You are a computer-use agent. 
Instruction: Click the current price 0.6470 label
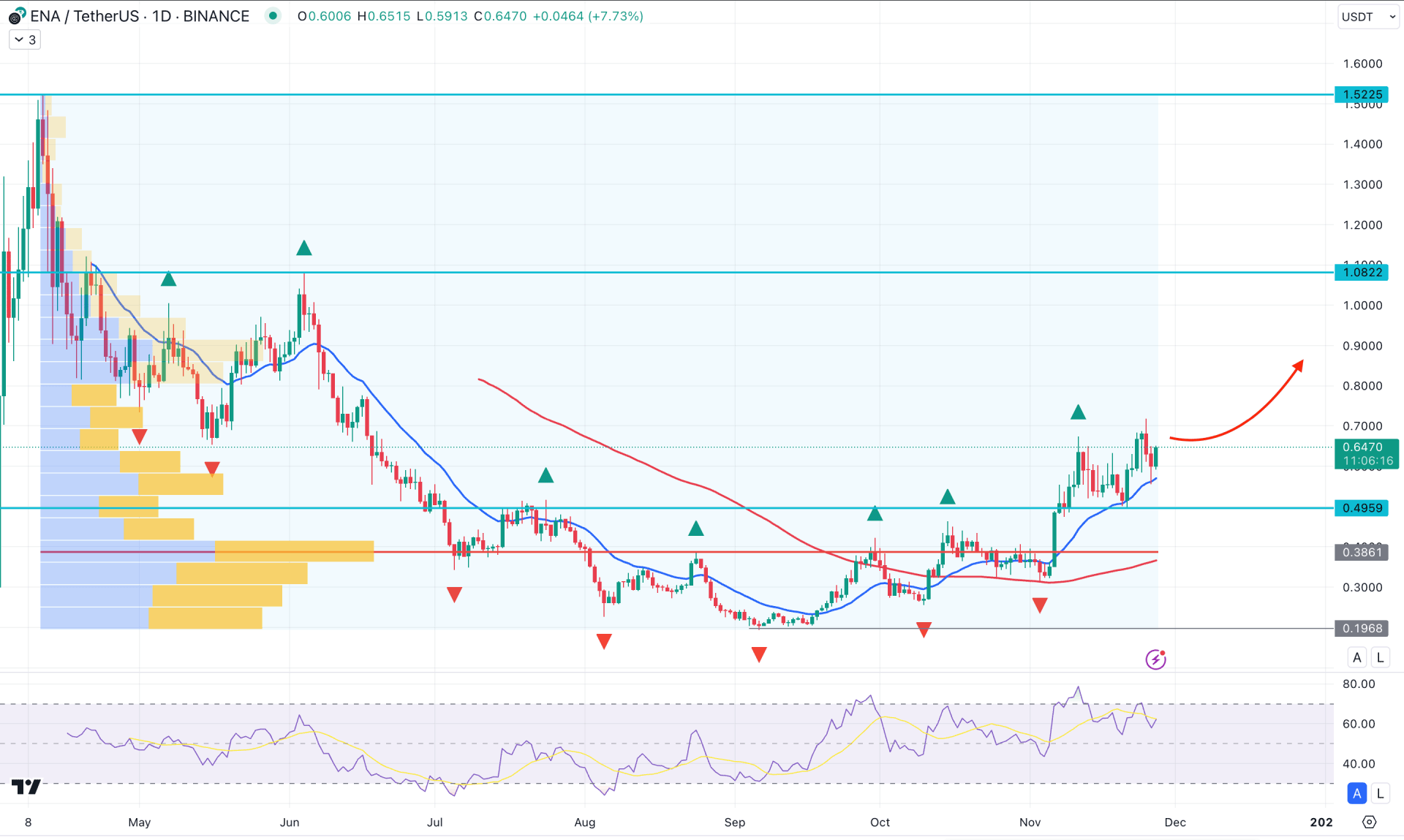[1366, 453]
